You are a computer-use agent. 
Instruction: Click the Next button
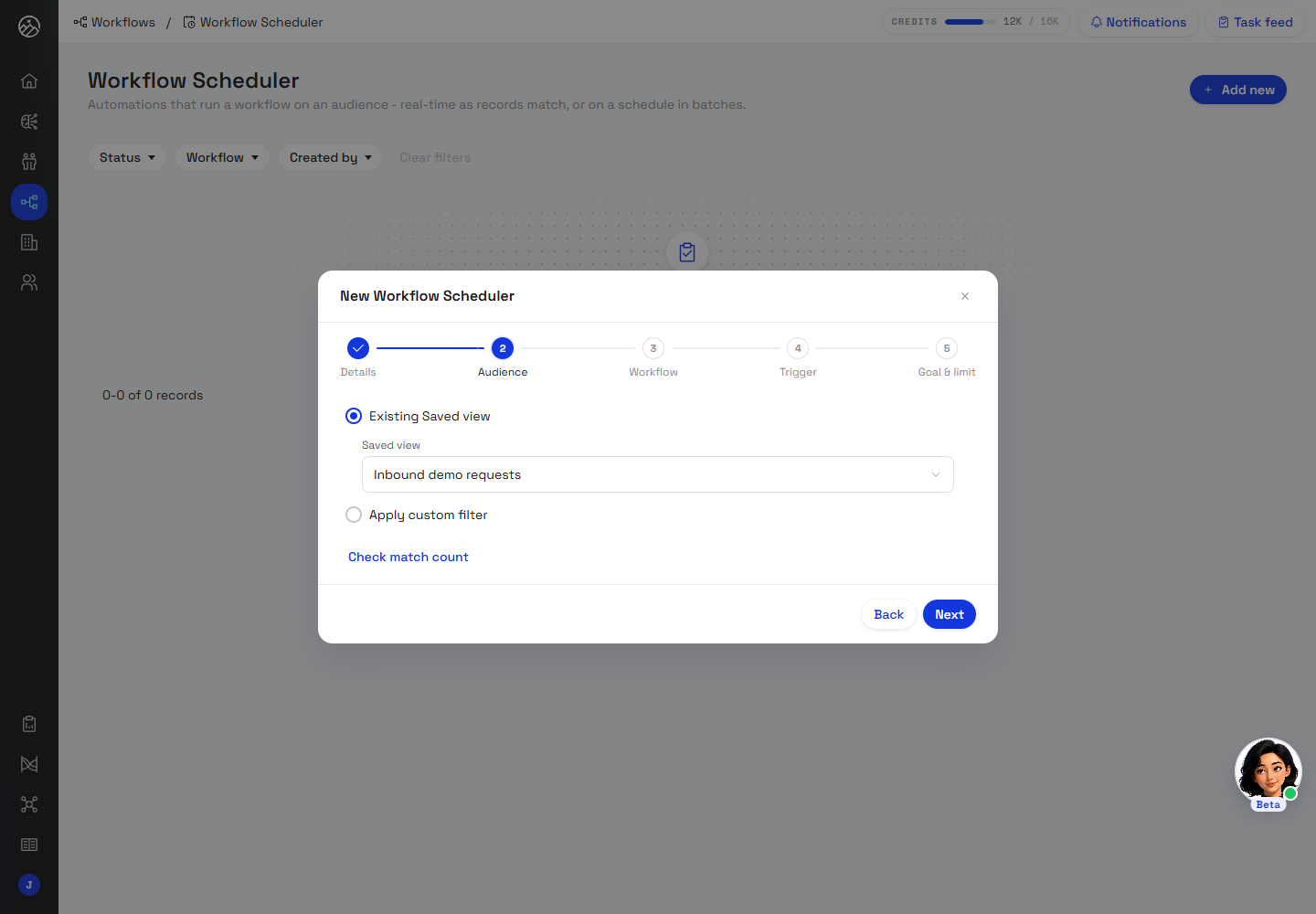950,614
